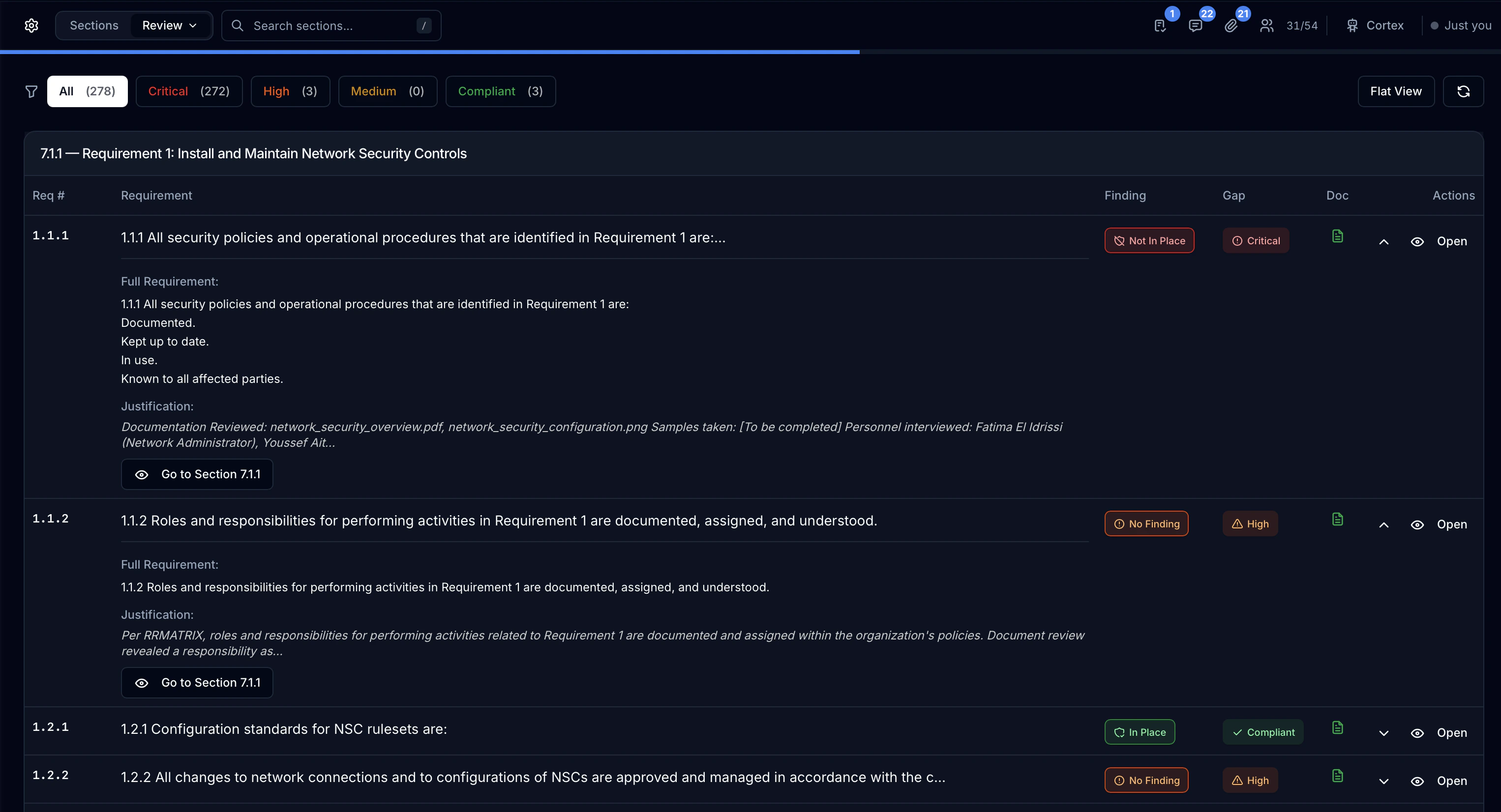
Task: Expand requirement 1.2.1 with its chevron
Action: point(1384,733)
